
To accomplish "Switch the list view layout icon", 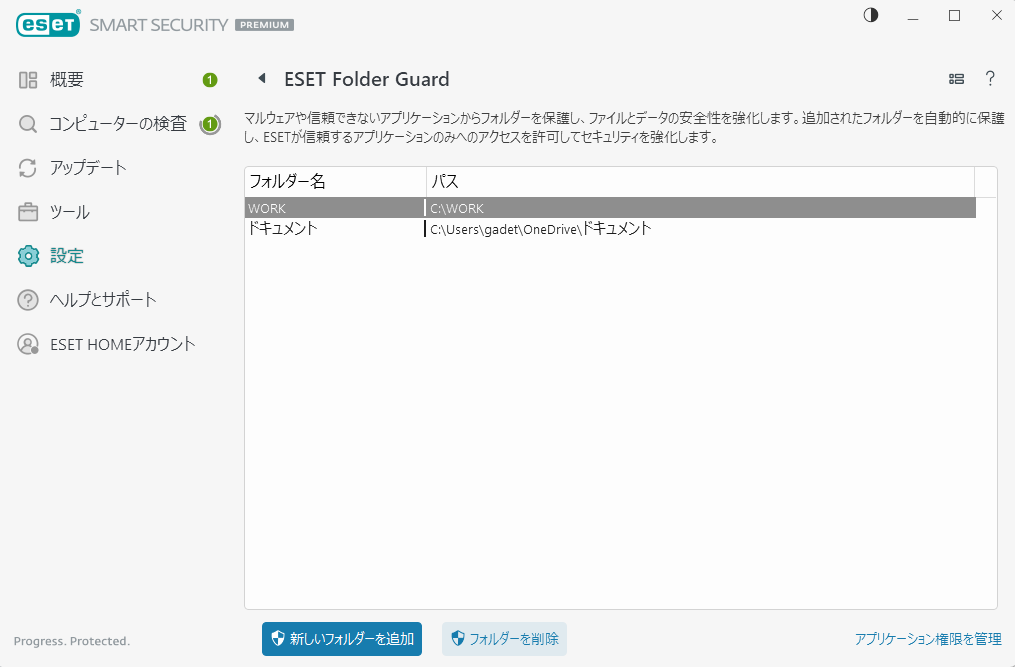I will tap(956, 79).
